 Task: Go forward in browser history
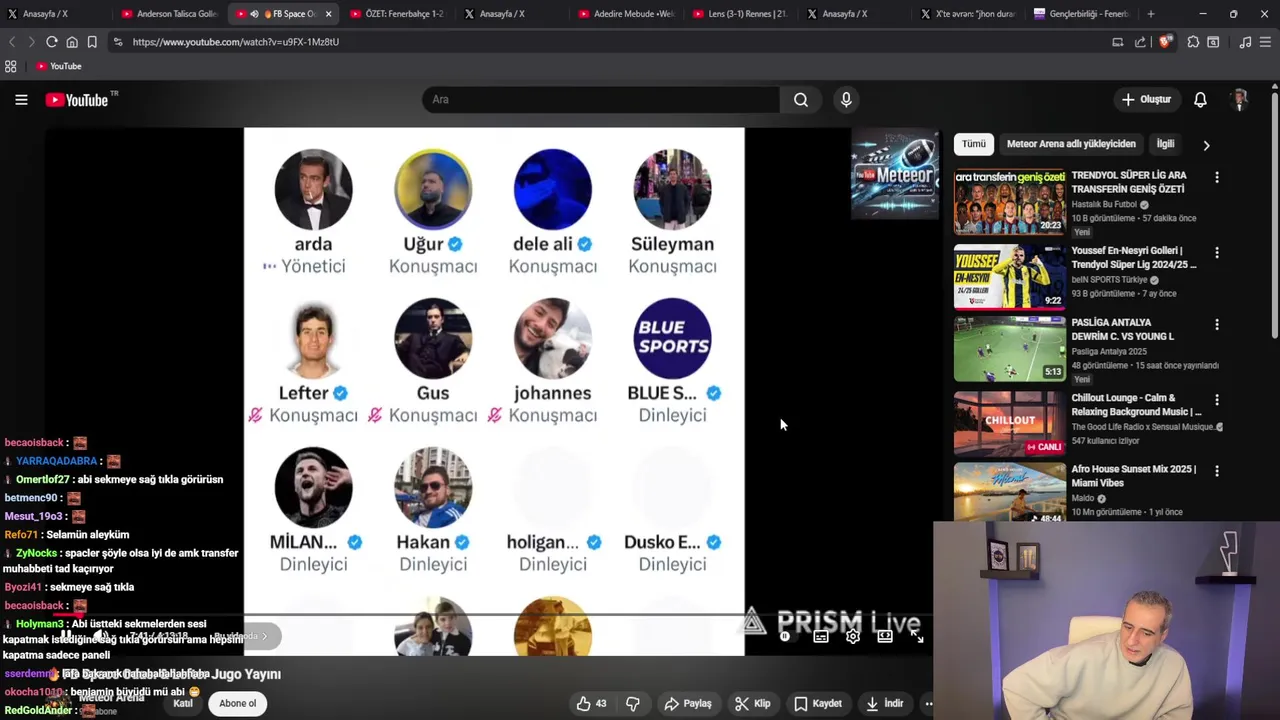(31, 42)
